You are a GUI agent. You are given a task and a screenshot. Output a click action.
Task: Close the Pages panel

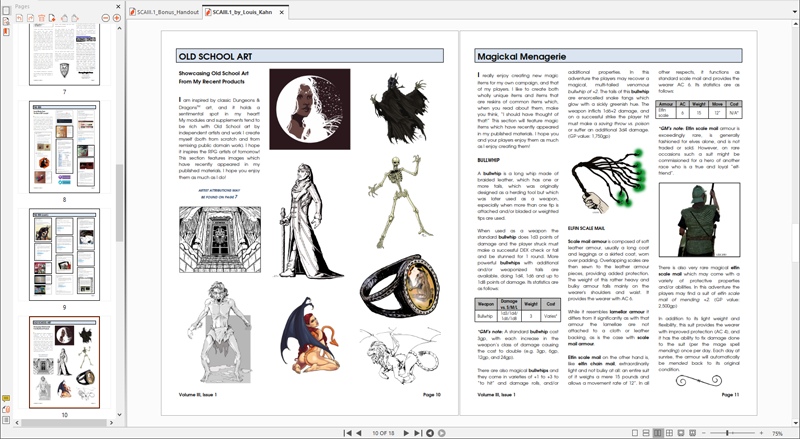117,5
